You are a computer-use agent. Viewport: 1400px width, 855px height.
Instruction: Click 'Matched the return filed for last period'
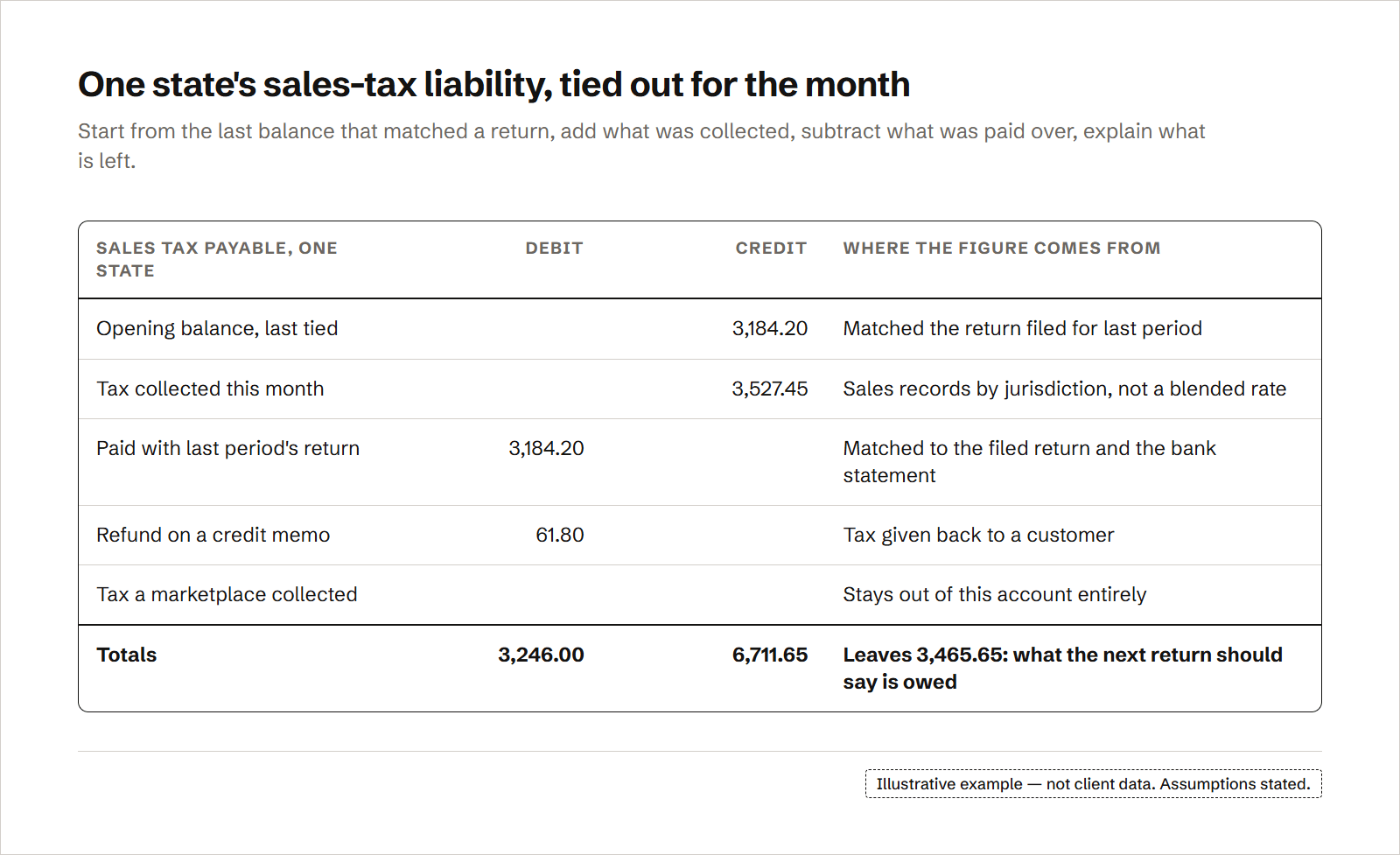tap(1023, 328)
